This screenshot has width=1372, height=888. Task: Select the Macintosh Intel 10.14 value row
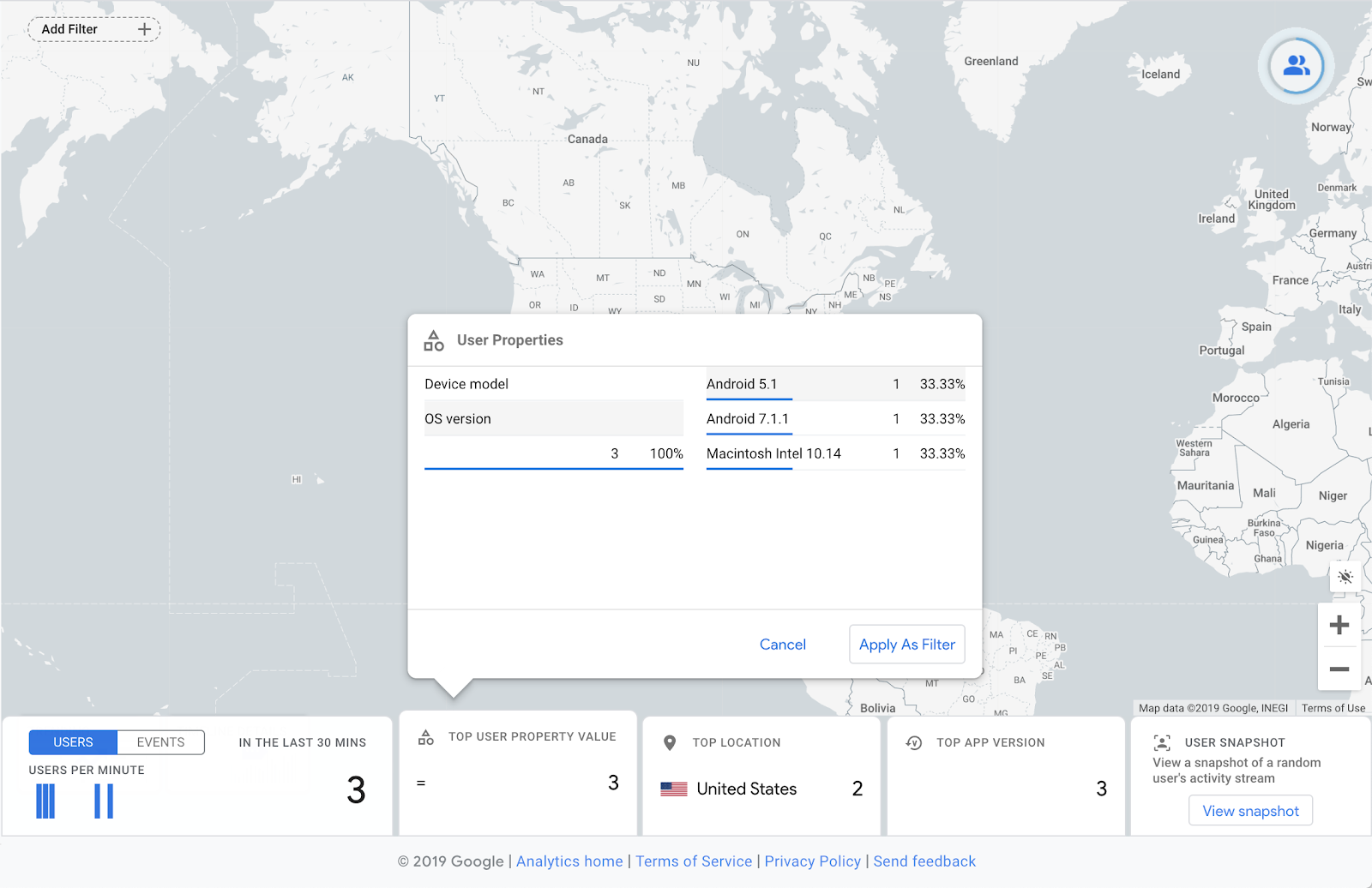(x=834, y=453)
